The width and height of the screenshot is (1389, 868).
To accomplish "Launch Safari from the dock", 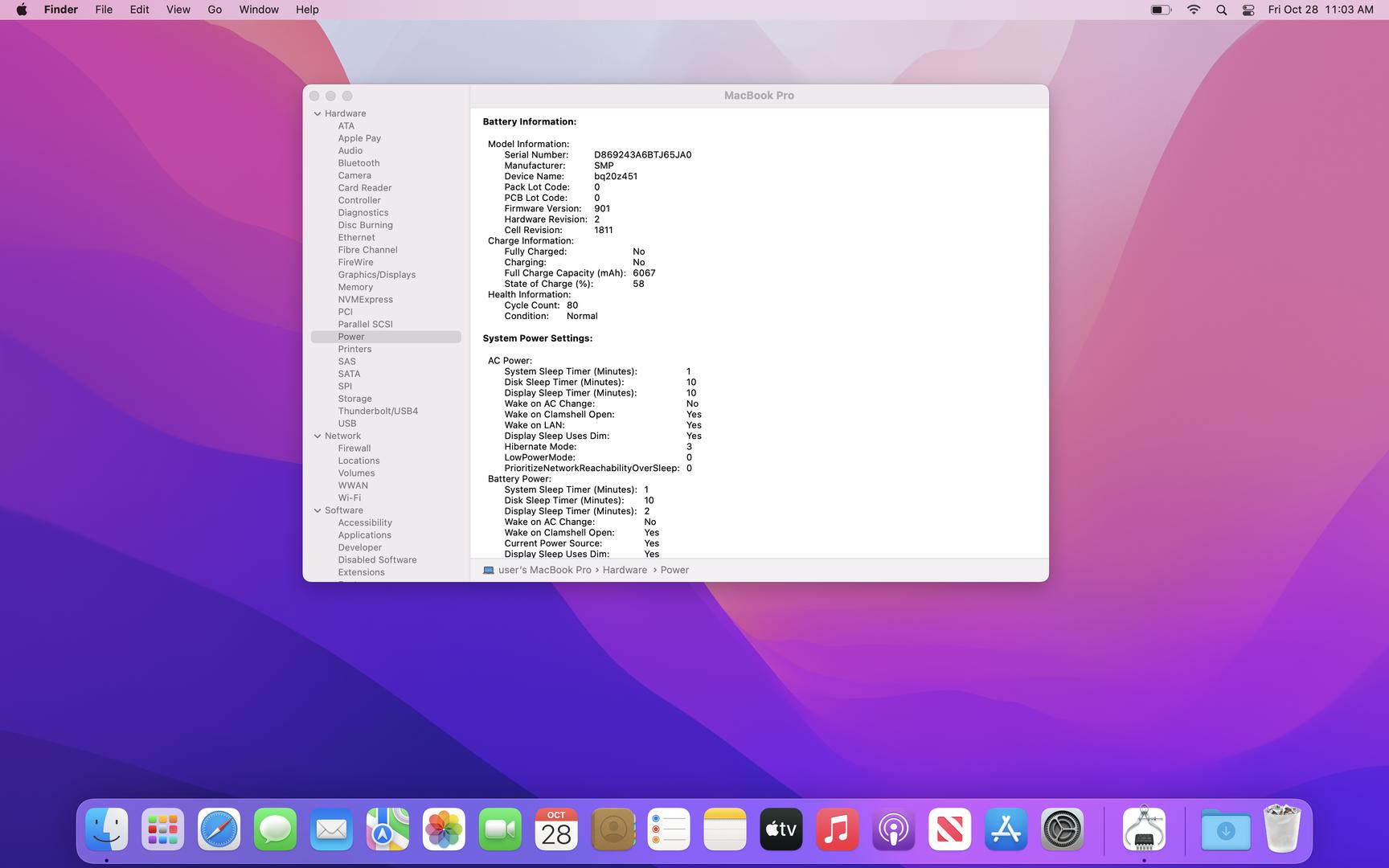I will [x=219, y=829].
